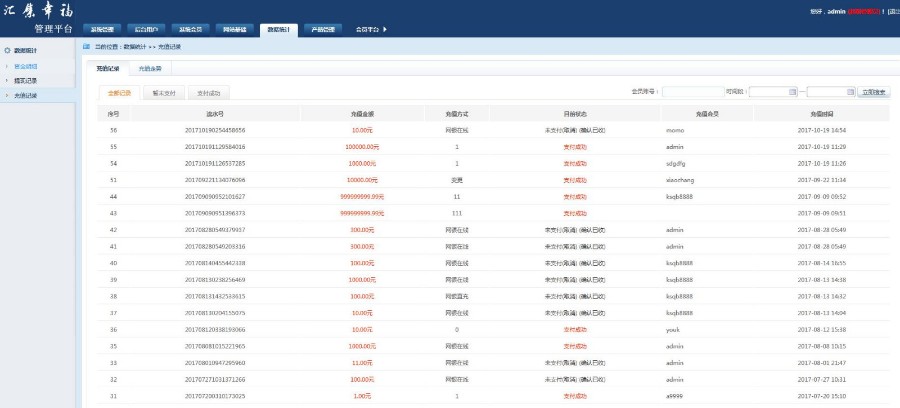900x408 pixels.
Task: Select the 数据统计 top navigation tab
Action: pyautogui.click(x=279, y=30)
